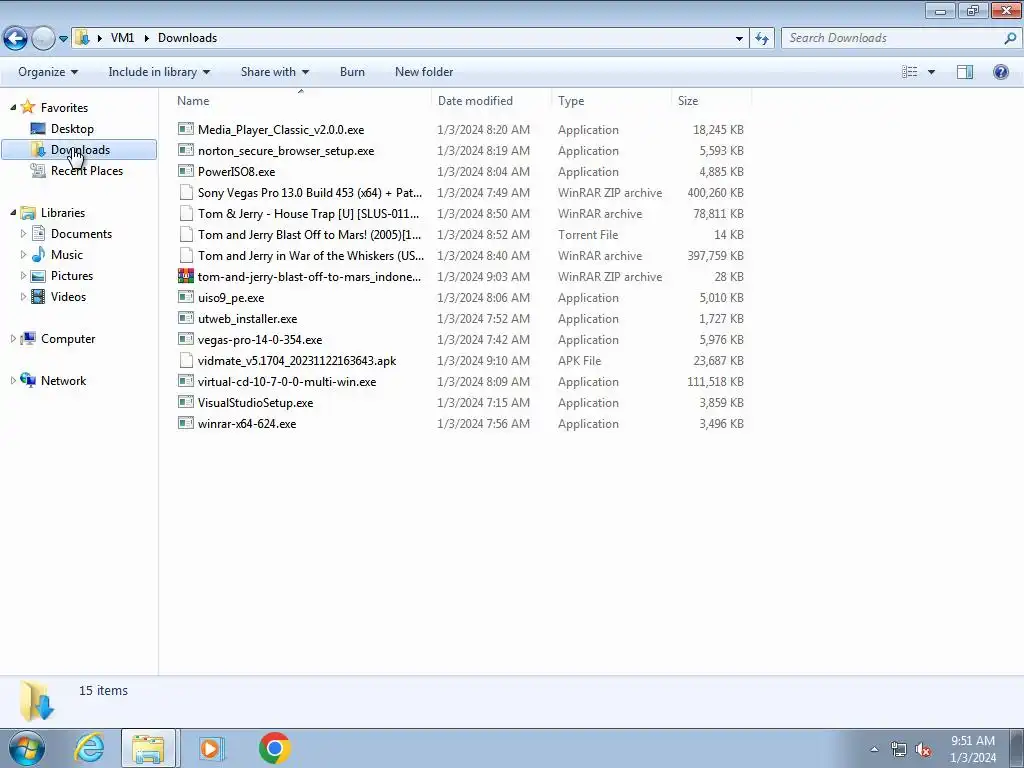
Task: Expand the Music library node
Action: coord(24,255)
